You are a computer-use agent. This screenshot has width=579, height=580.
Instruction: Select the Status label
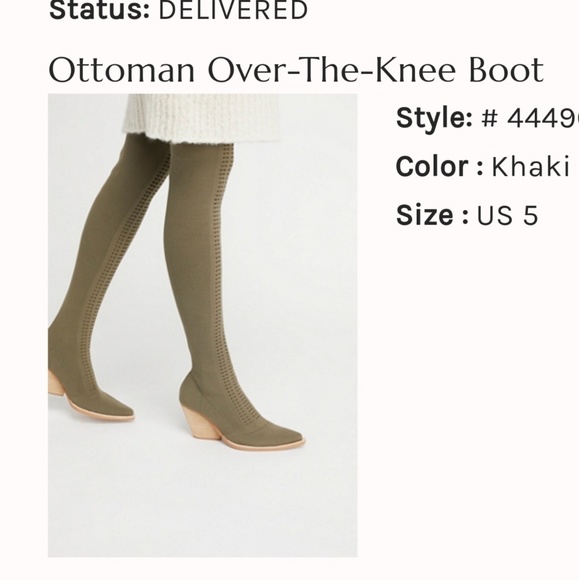100,10
